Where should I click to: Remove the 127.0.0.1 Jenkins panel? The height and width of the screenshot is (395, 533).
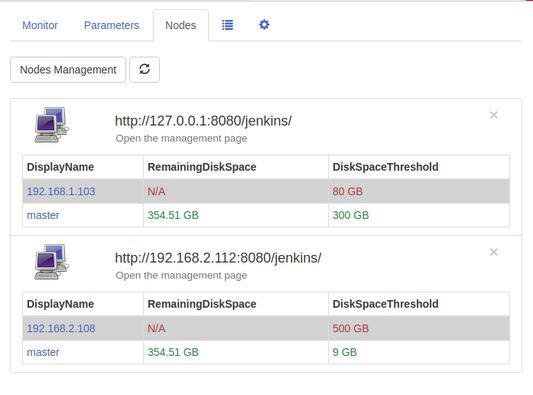click(x=494, y=115)
